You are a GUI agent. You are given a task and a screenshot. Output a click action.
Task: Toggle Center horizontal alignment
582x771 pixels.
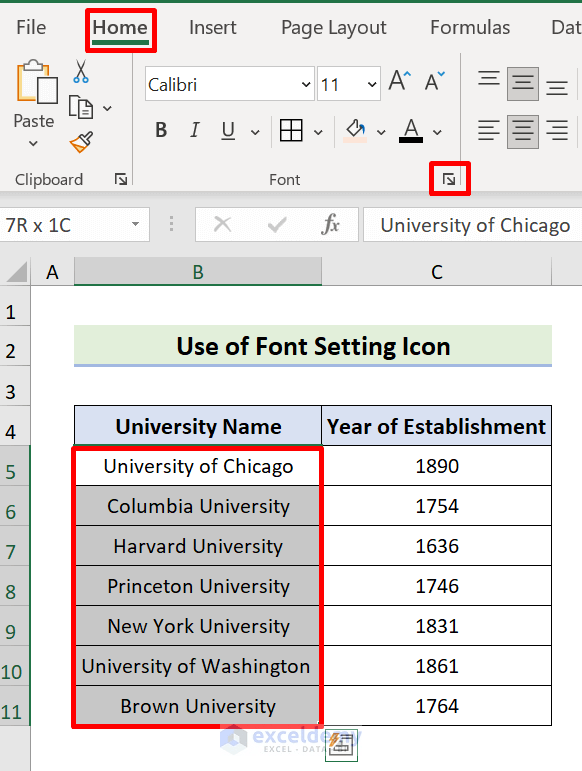(523, 131)
